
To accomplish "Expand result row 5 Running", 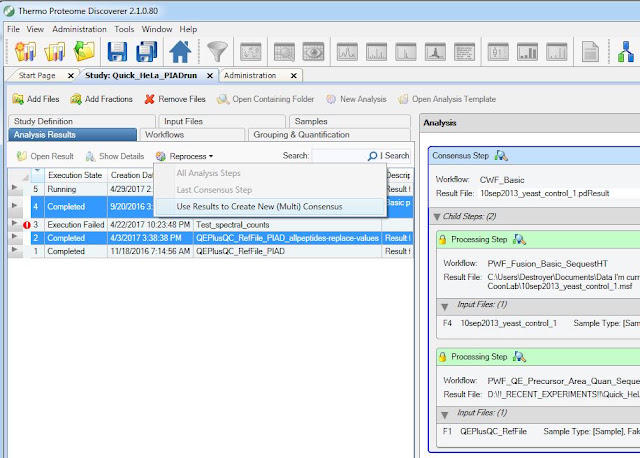I will [x=15, y=187].
